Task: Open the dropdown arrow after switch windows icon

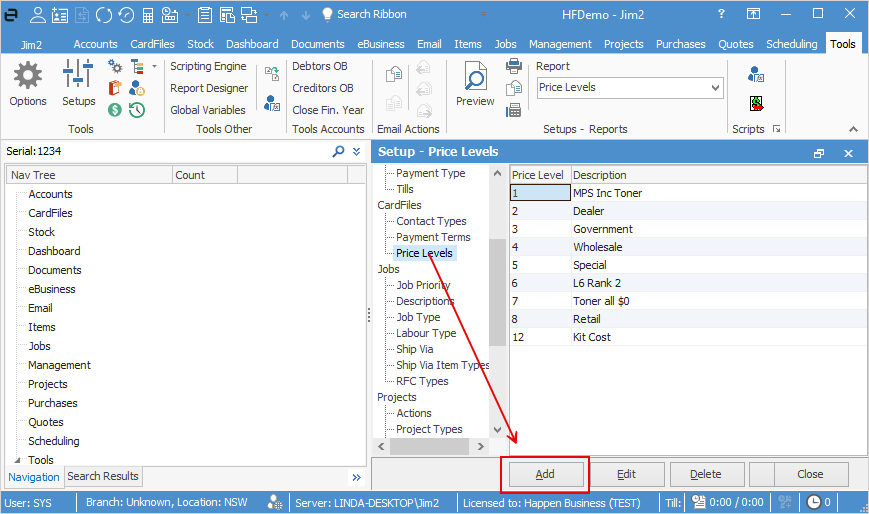Action: [267, 16]
